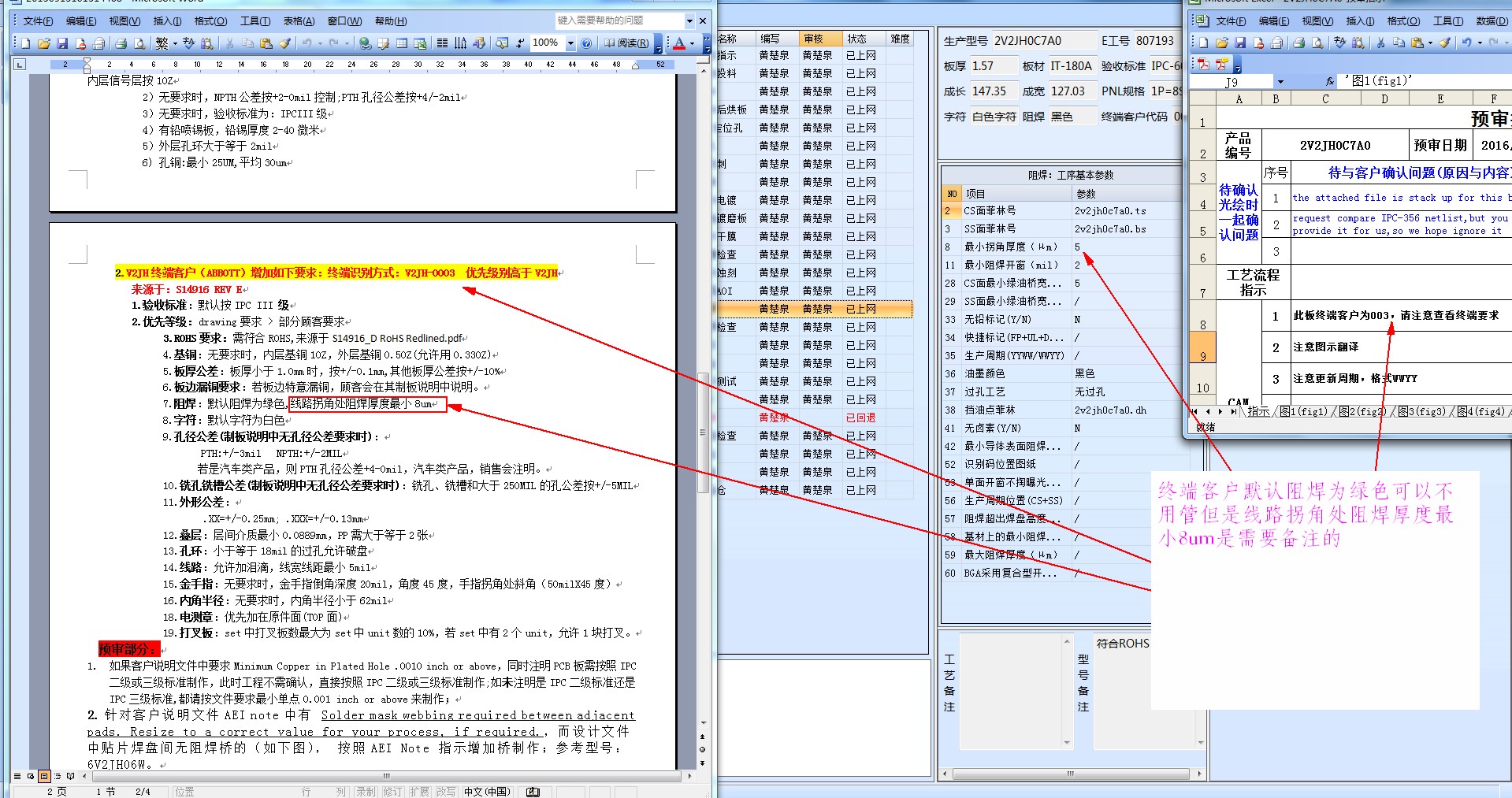Click Convert to Adobe PDF icon in Excel
This screenshot has height=798, width=1512.
1203,64
